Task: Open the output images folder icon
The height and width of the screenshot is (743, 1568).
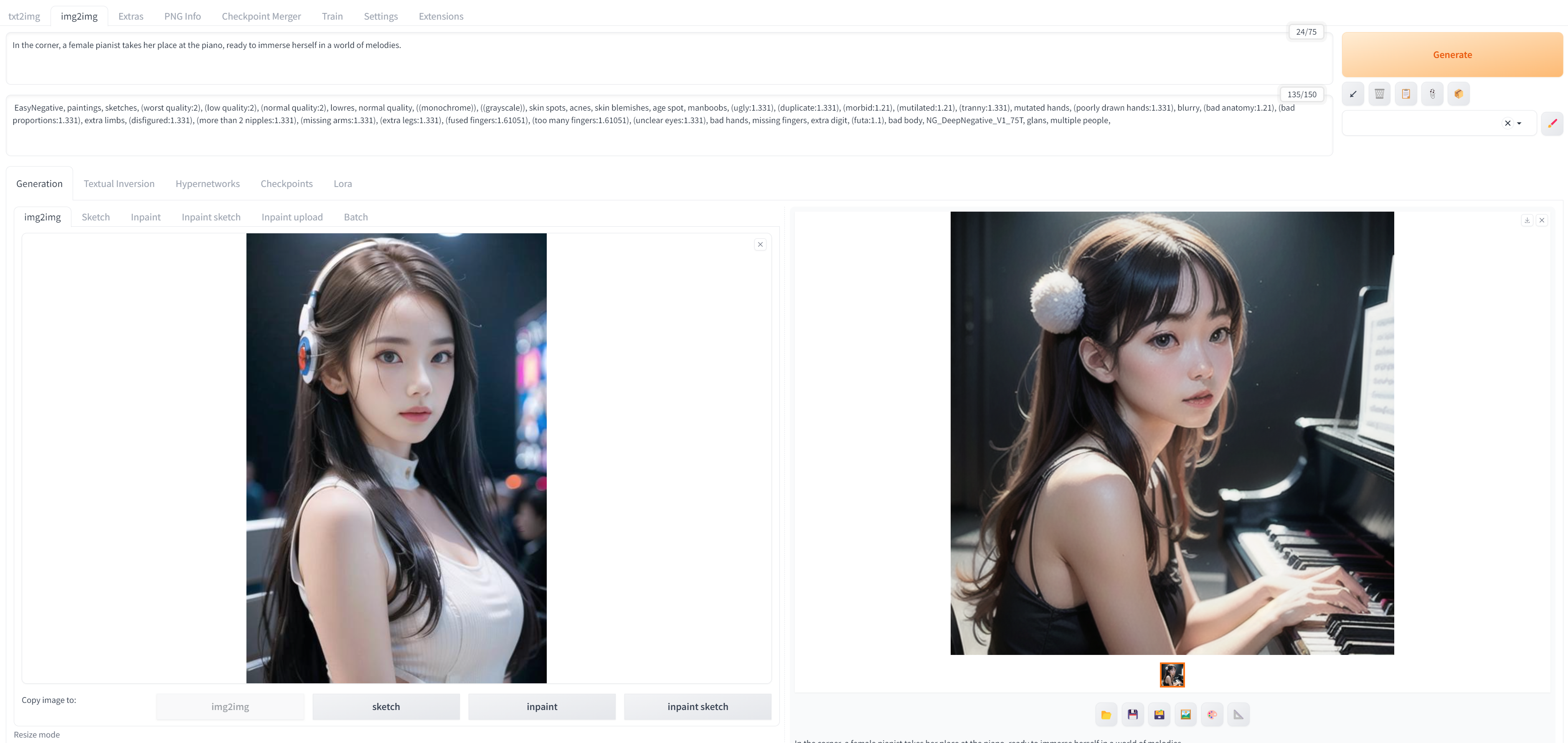Action: tap(1106, 714)
